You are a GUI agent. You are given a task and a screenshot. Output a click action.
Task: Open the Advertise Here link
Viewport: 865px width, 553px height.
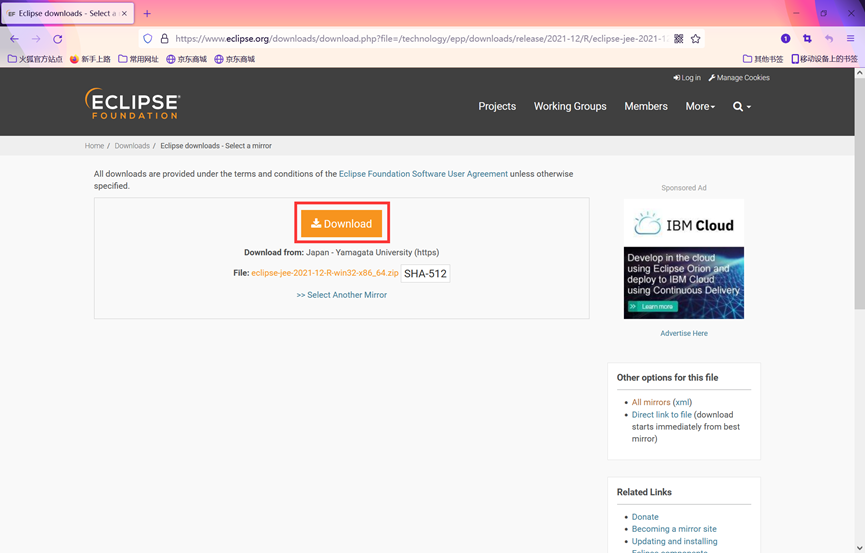(684, 333)
